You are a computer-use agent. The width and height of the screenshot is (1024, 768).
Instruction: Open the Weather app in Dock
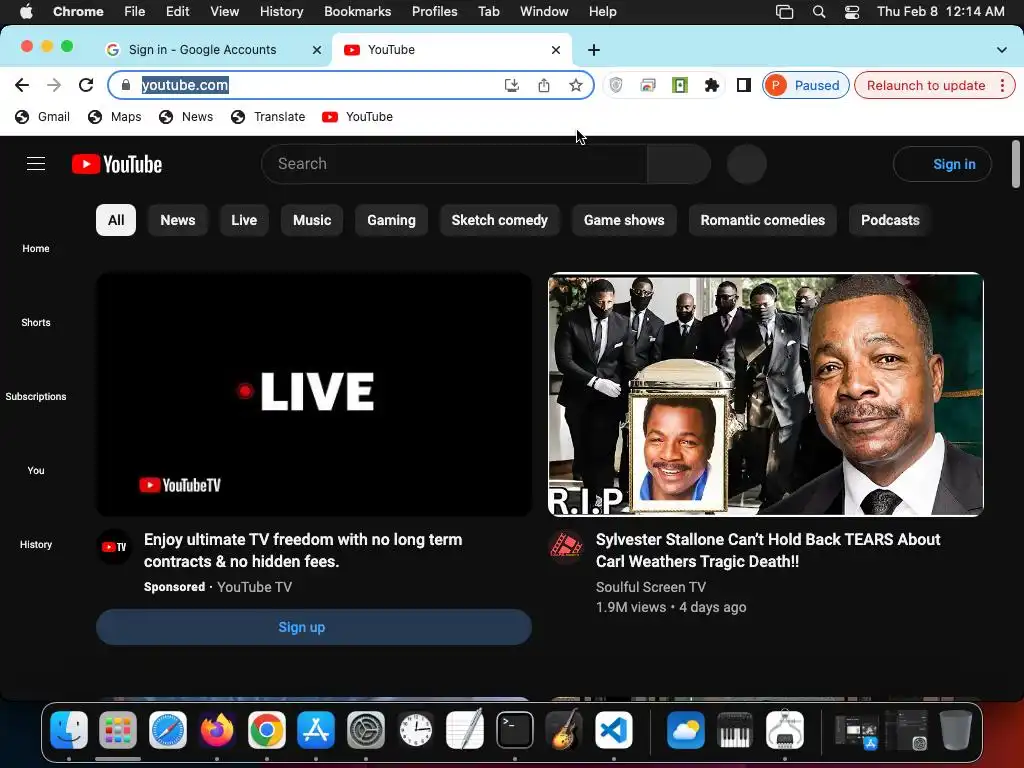click(686, 730)
